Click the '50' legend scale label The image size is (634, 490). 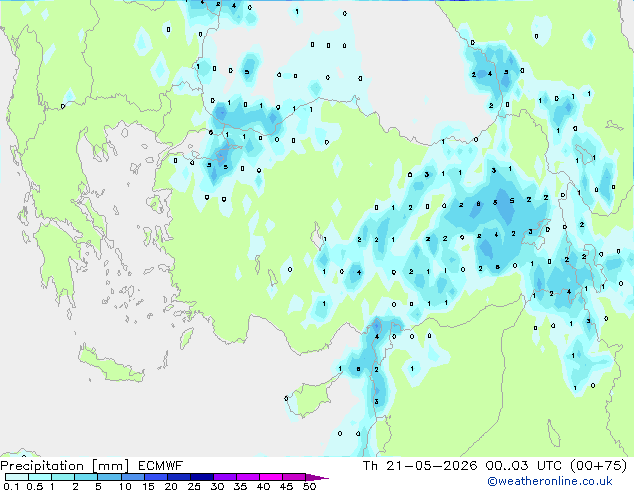tap(309, 486)
